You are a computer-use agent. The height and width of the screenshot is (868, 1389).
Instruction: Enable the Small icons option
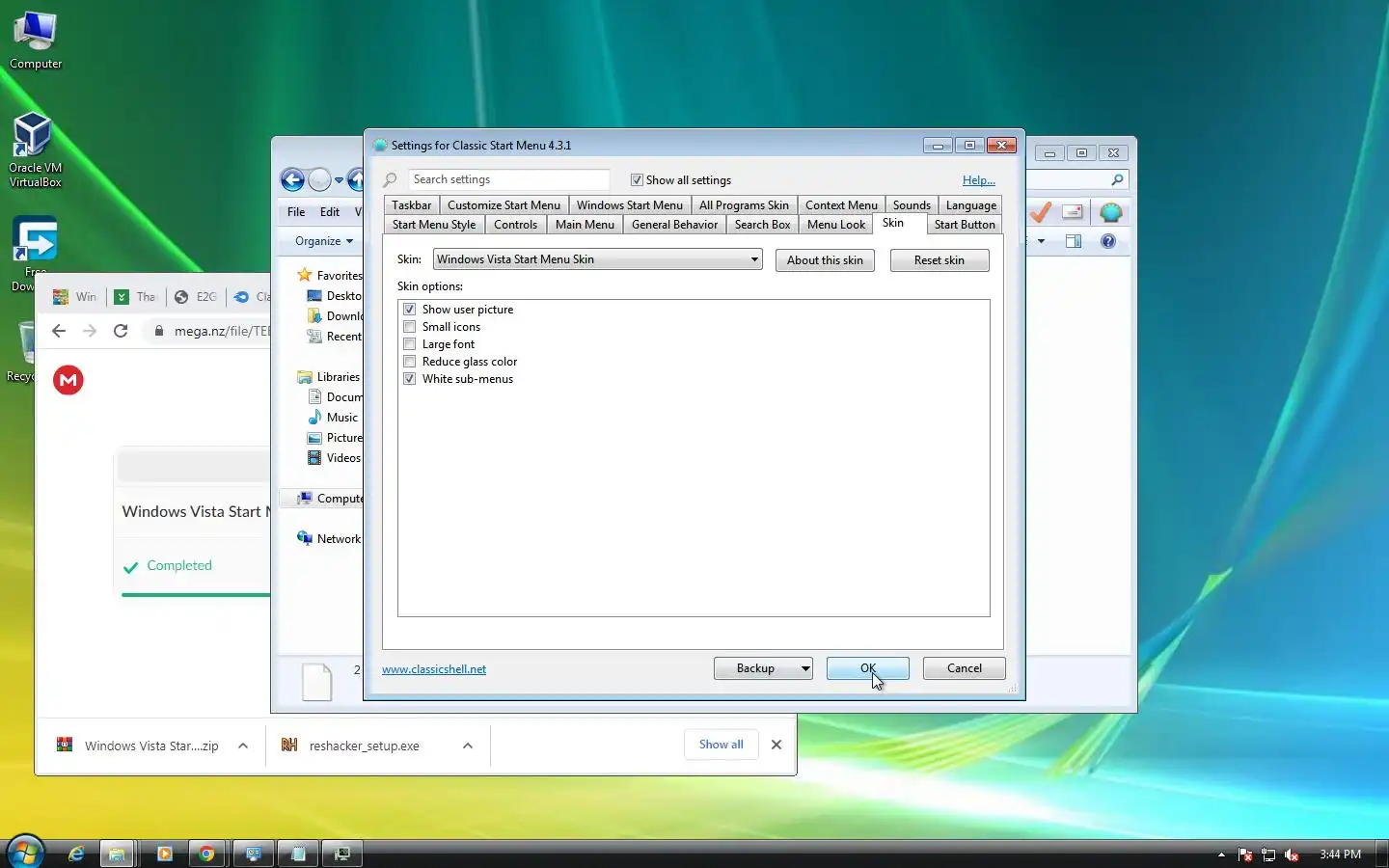click(x=410, y=327)
